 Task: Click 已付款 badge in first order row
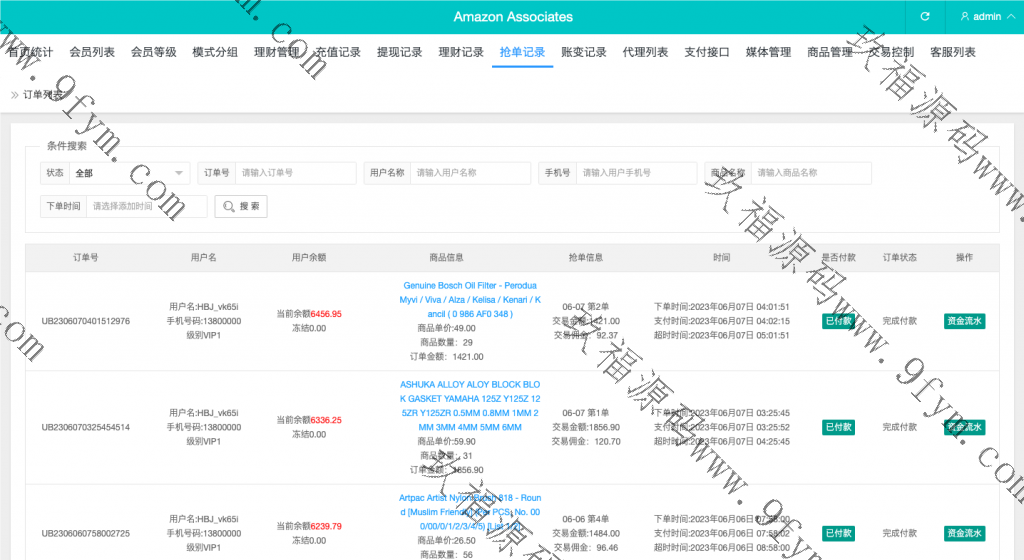coord(838,321)
